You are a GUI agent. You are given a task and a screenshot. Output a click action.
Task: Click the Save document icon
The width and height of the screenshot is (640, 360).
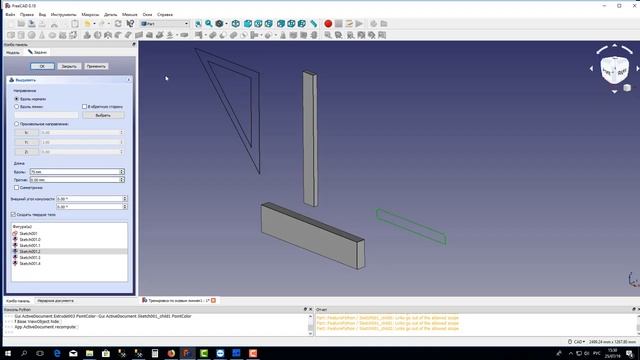coord(31,24)
